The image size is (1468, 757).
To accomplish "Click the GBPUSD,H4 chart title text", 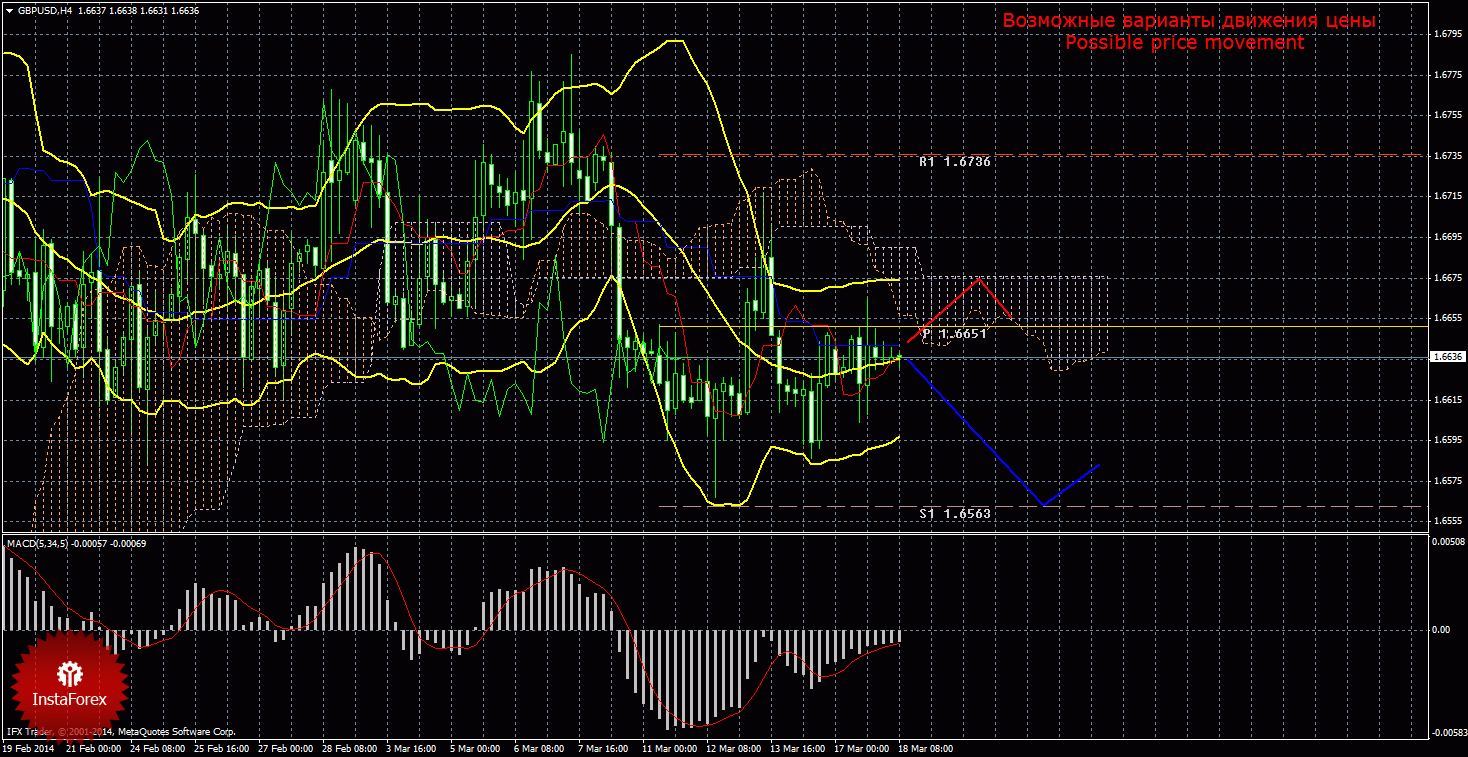I will 45,10.
